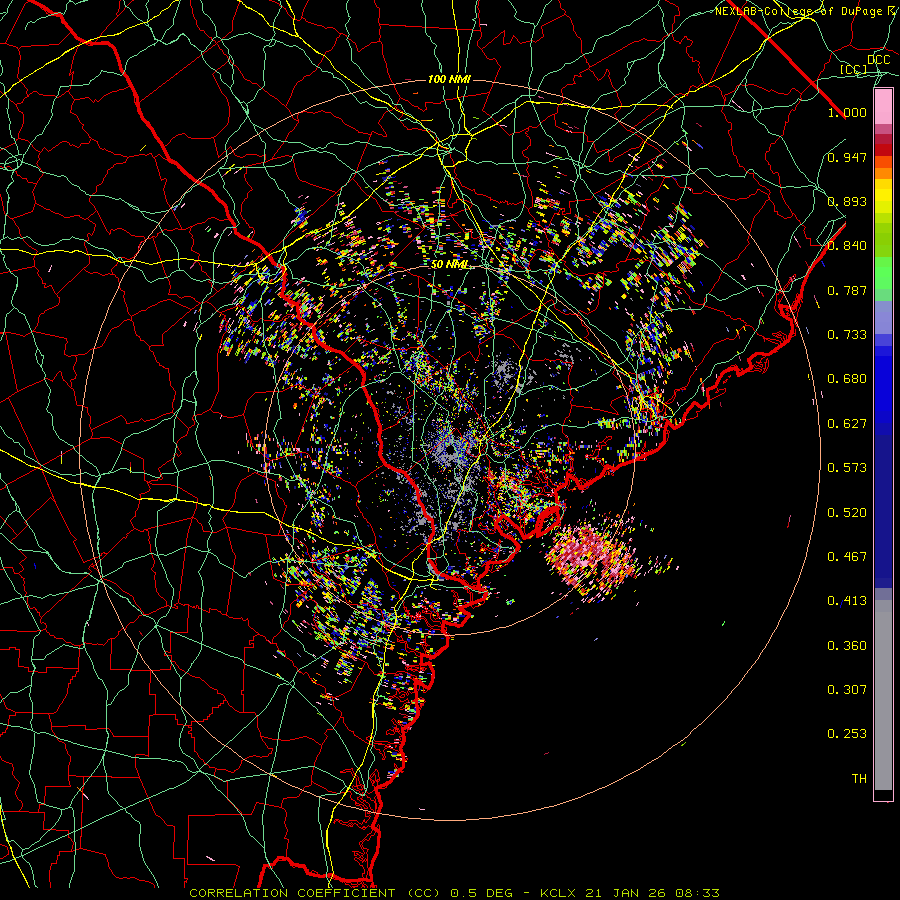Select the 0.733 legend value
This screenshot has height=900, width=900.
tap(847, 334)
